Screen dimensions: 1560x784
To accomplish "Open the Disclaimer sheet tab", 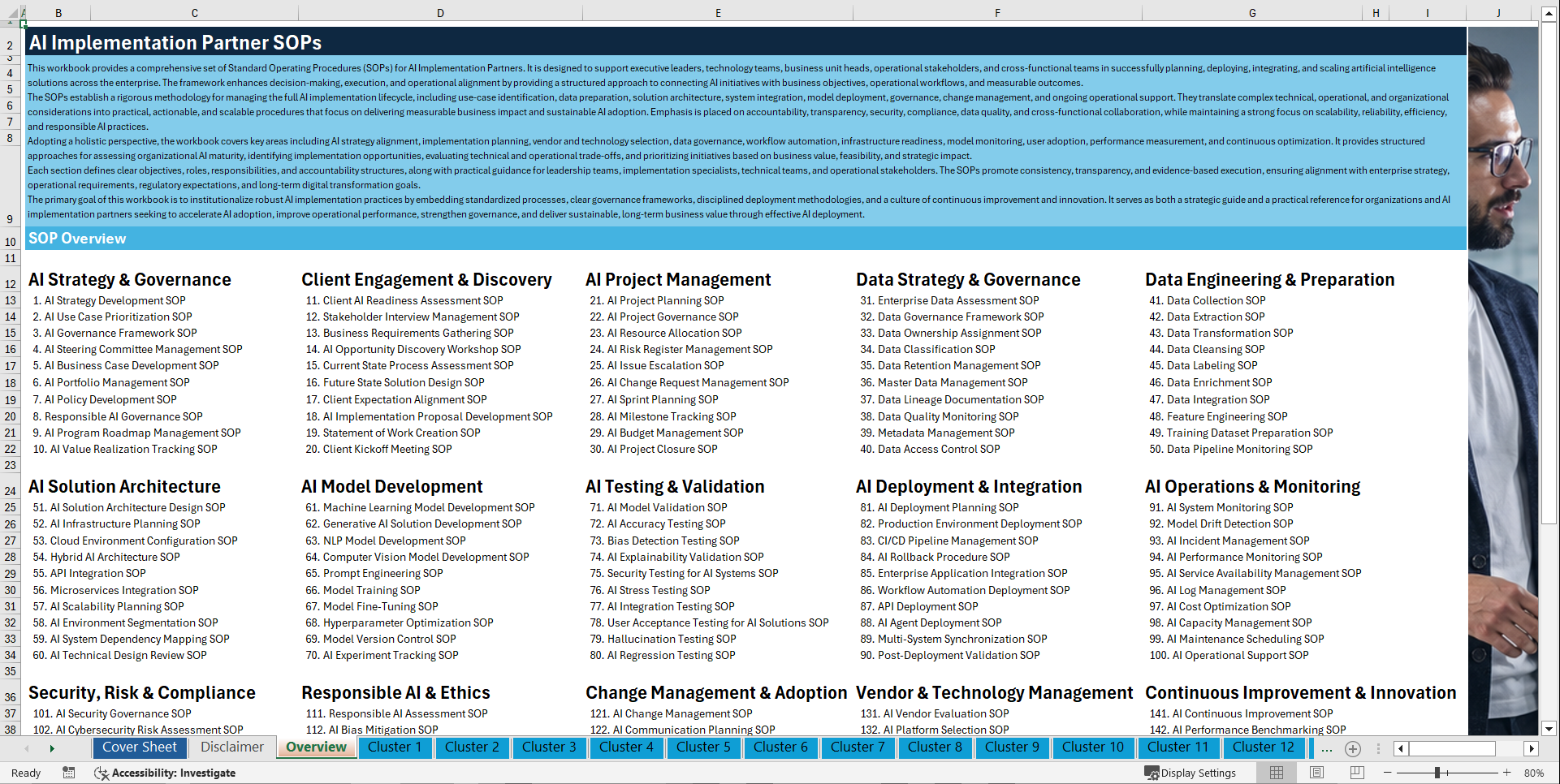I will point(232,747).
